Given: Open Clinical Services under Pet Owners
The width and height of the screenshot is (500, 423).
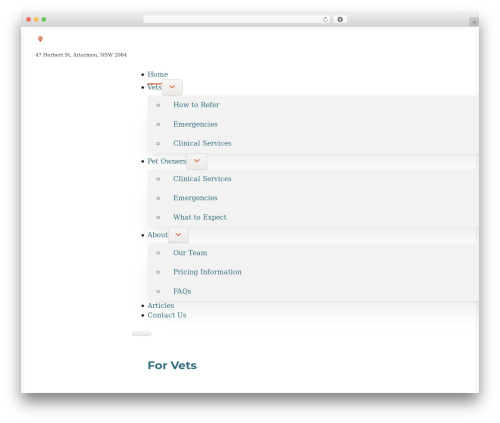Looking at the screenshot, I should click(202, 179).
